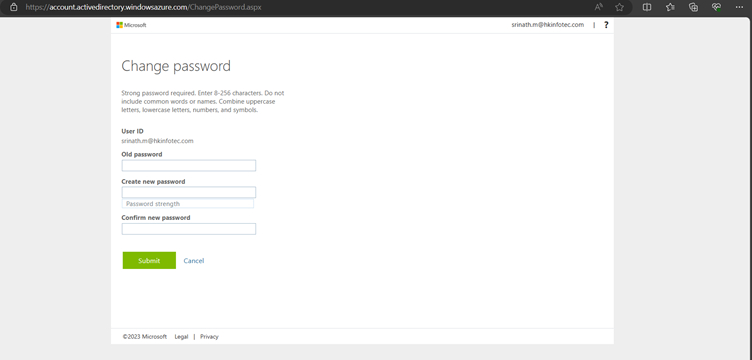Click the 'Old password' label
The image size is (752, 360).
click(x=142, y=154)
